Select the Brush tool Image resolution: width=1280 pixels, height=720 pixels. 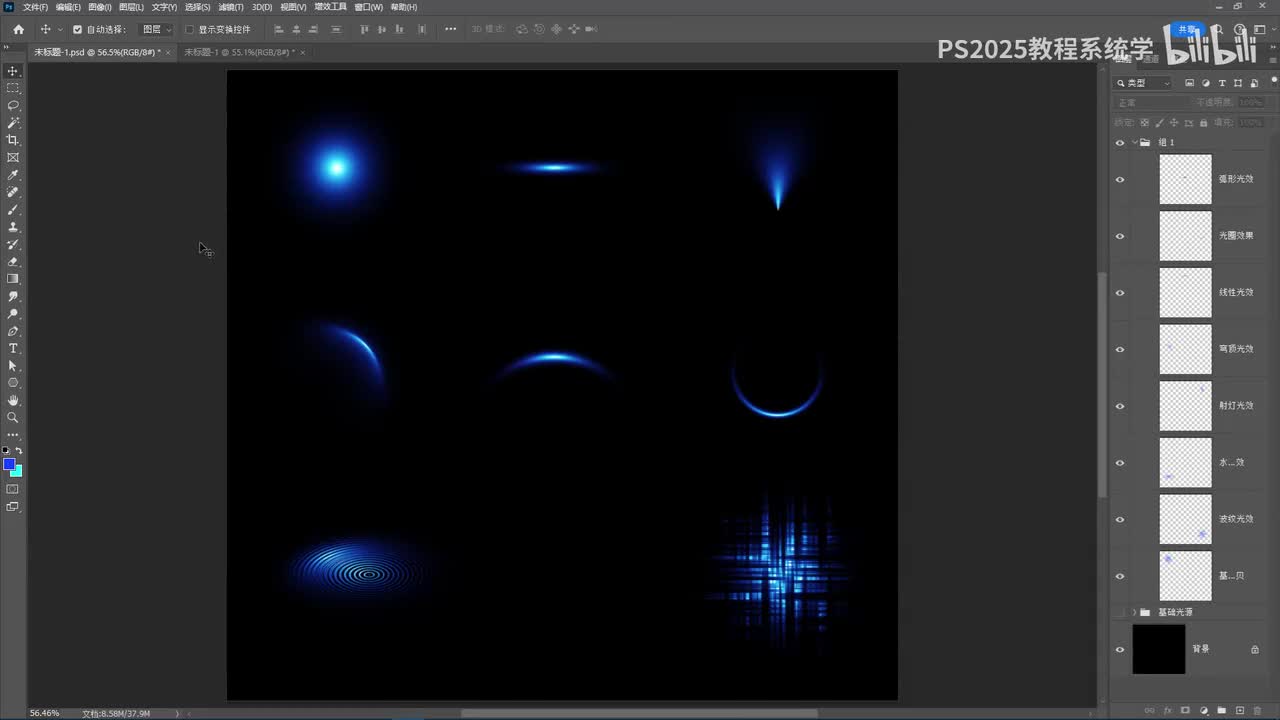13,210
